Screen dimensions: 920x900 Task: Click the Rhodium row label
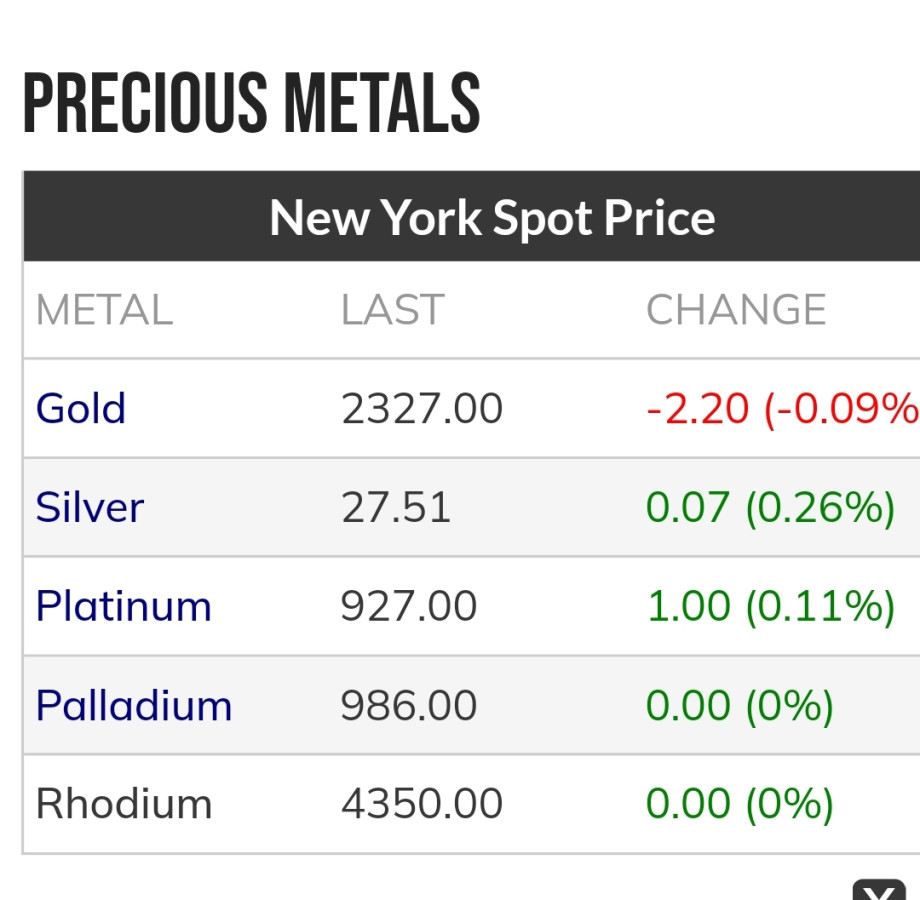(124, 804)
